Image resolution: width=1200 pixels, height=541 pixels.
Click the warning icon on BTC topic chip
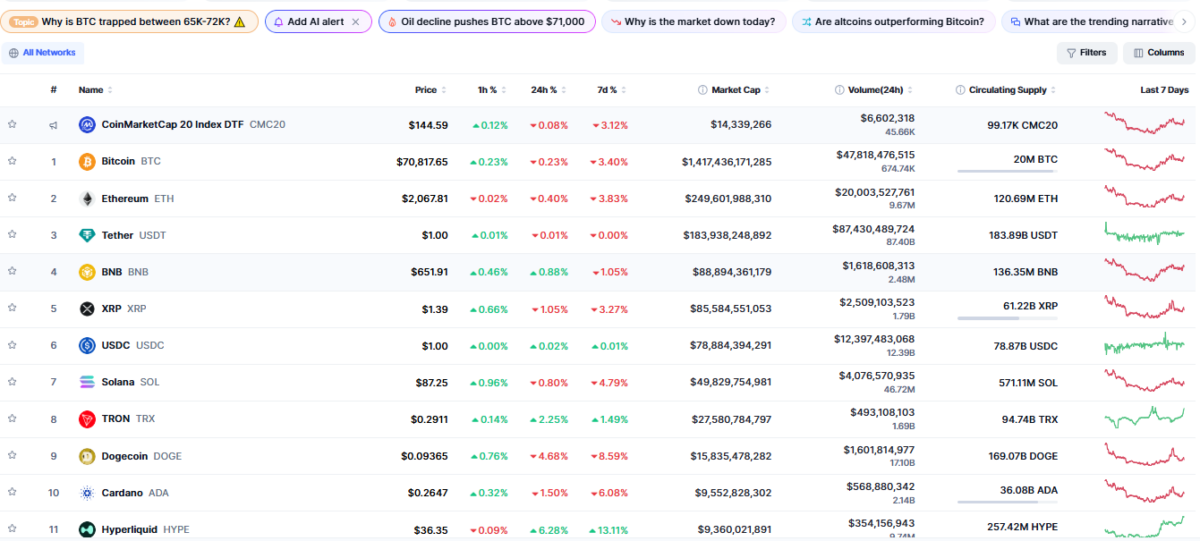click(x=239, y=21)
